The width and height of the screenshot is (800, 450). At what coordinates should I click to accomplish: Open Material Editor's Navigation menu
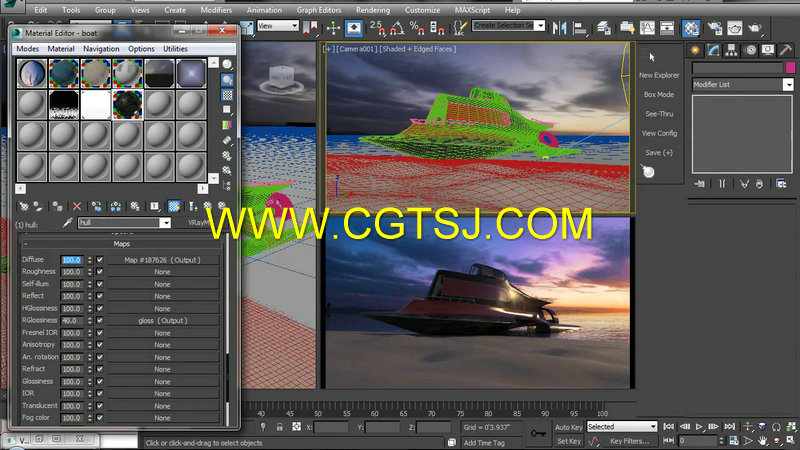101,48
